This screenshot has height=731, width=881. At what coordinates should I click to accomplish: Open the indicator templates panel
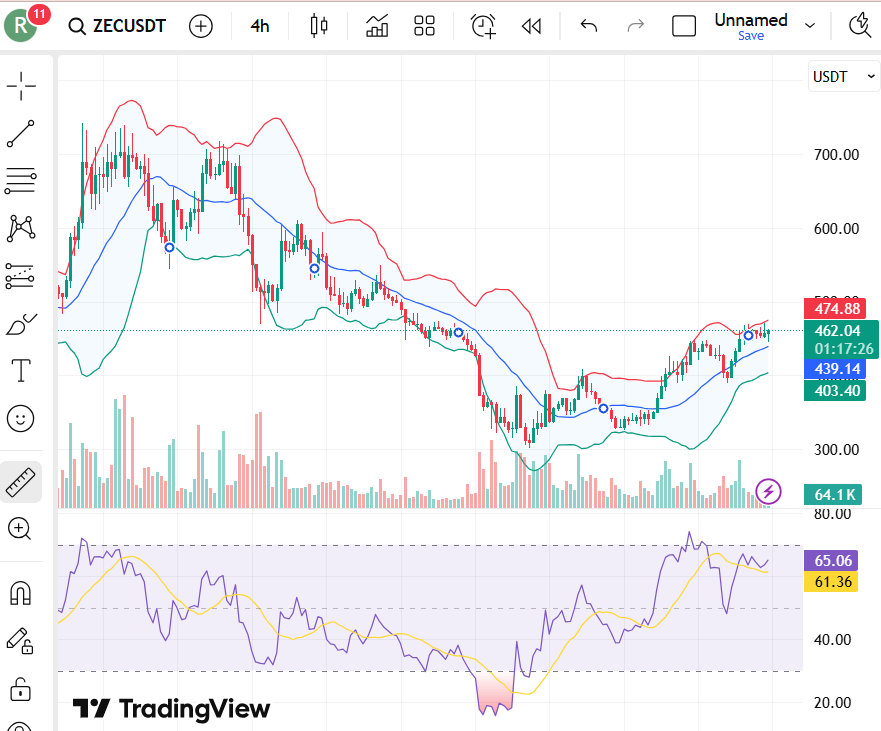pos(424,26)
